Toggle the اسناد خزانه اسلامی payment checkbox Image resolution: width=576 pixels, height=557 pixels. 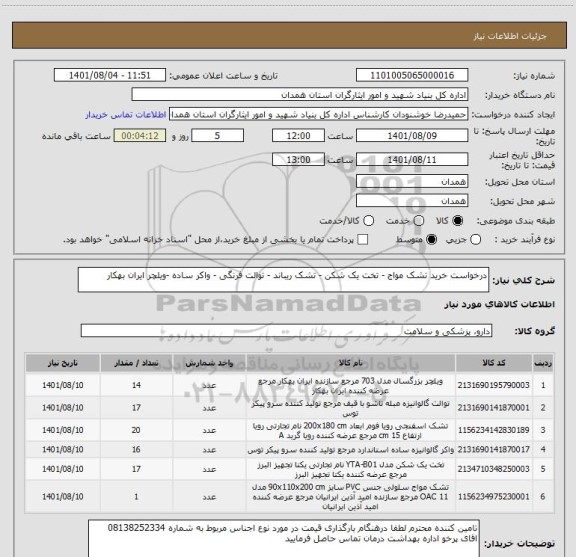point(363,240)
